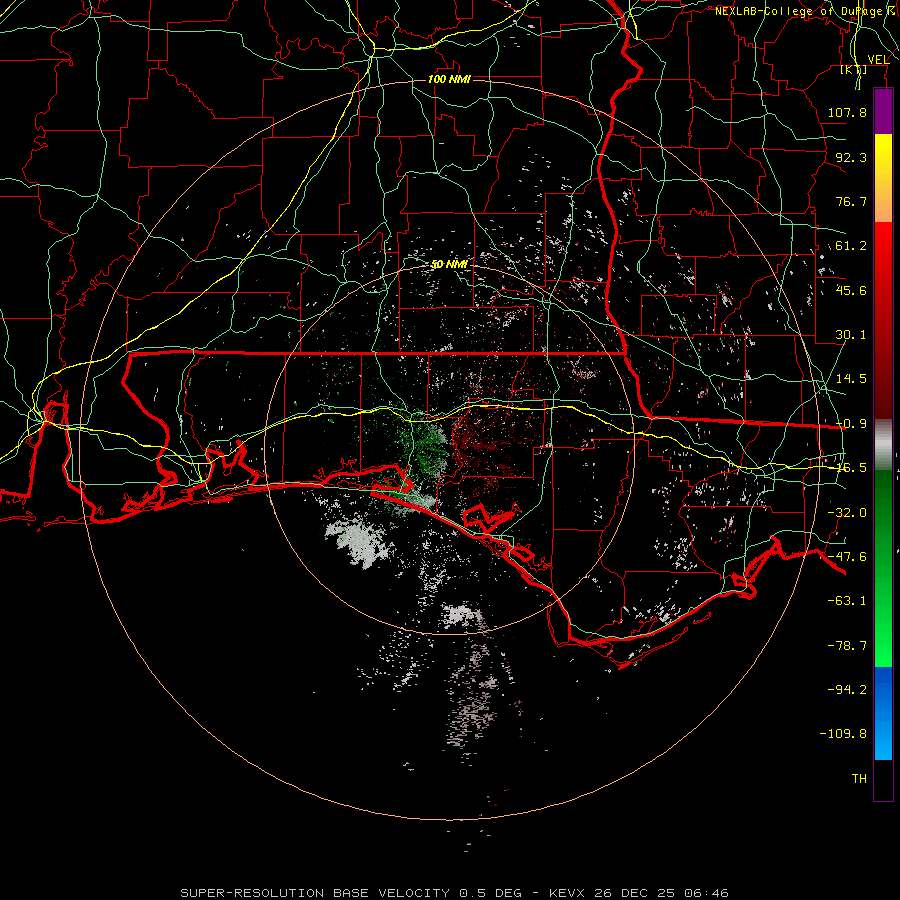The image size is (900, 900).
Task: Click the 76.7 velocity scale label
Action: [851, 201]
